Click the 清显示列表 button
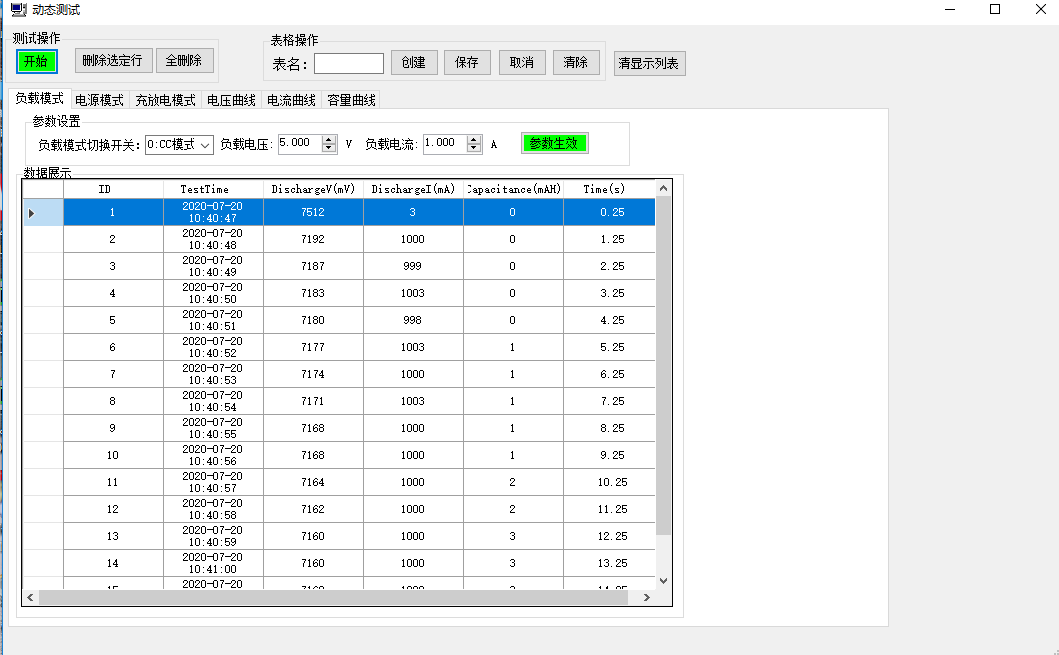Screen dimensions: 1059x655 point(649,64)
